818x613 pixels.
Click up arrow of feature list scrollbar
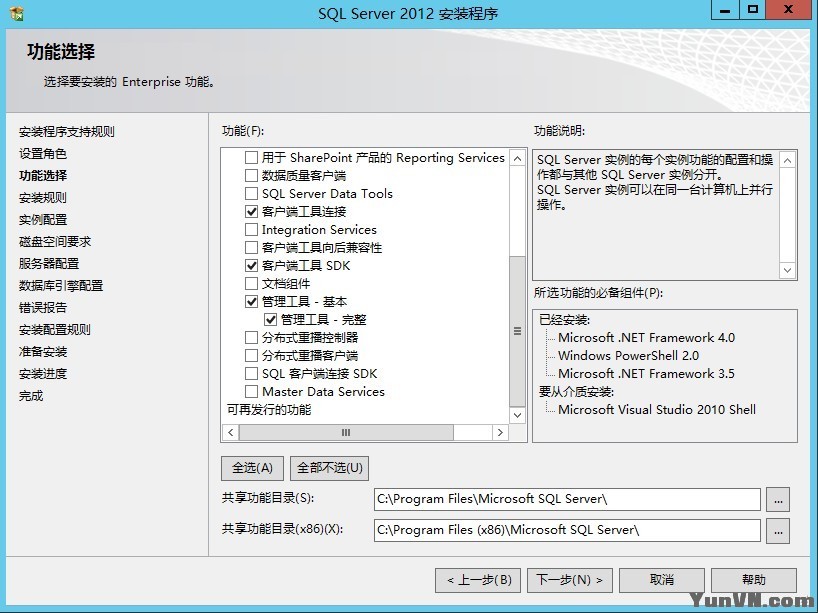[517, 158]
